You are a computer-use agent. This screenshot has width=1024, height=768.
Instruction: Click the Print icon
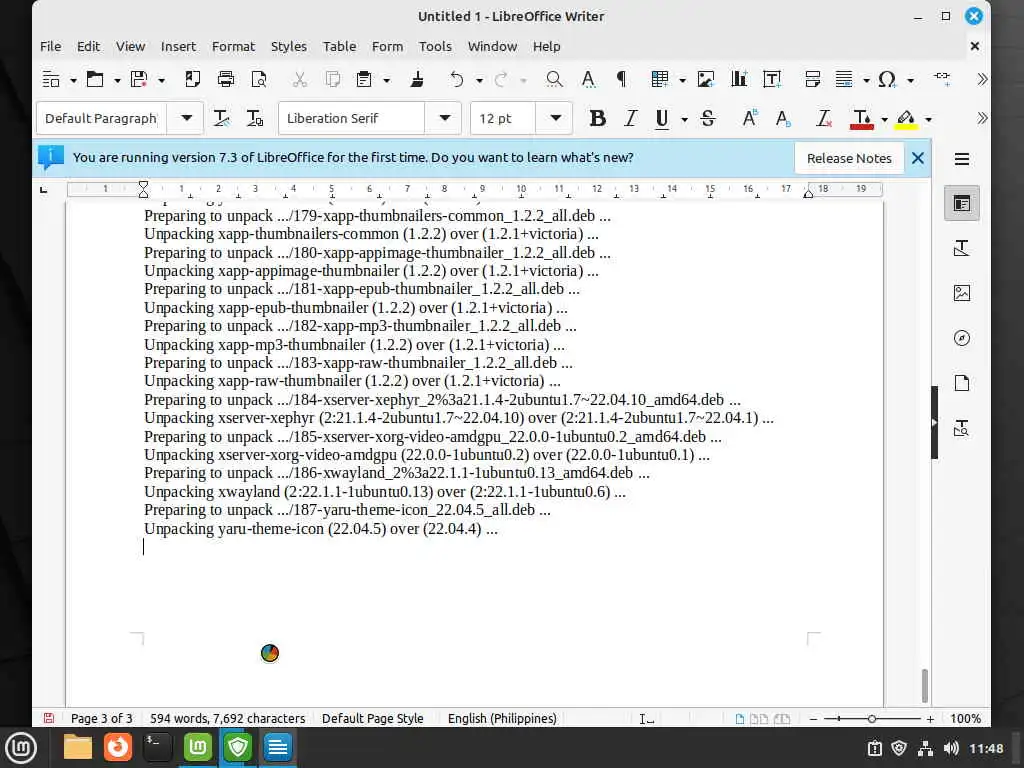(x=226, y=80)
